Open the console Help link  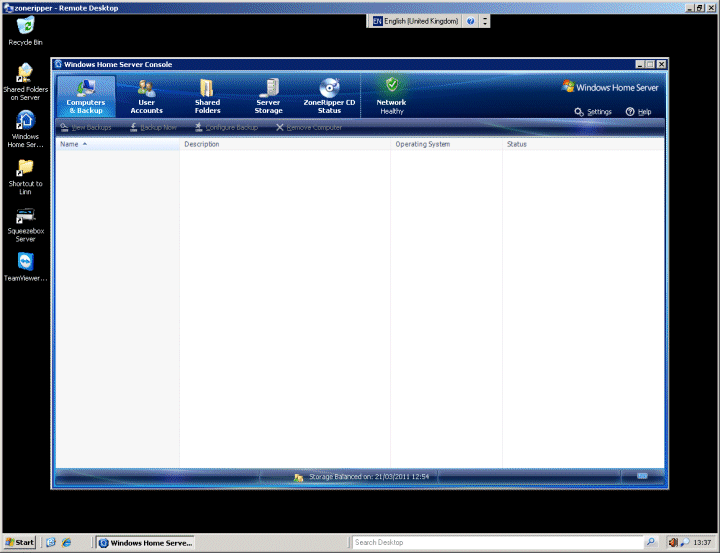(638, 112)
